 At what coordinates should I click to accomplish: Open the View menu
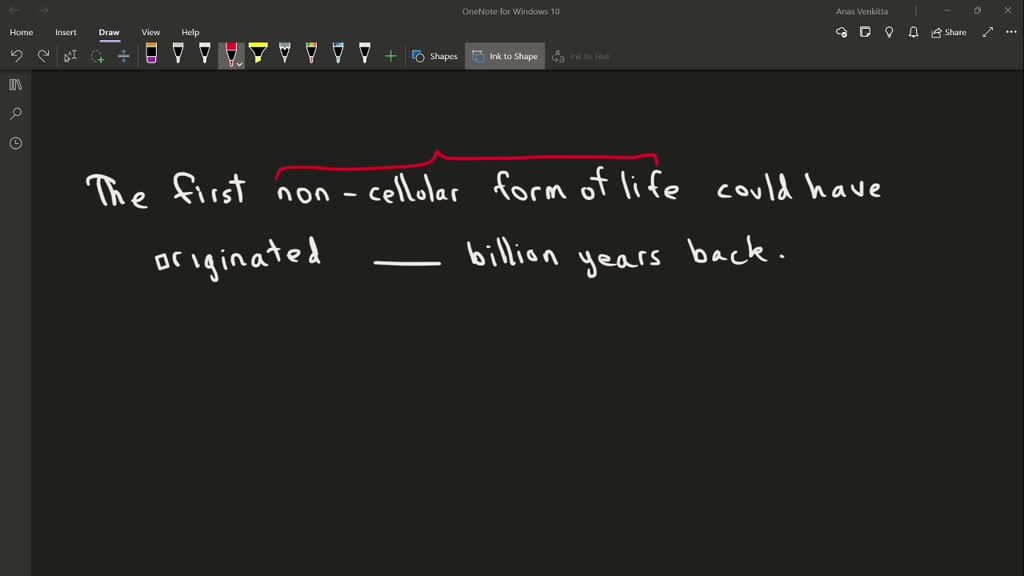point(150,32)
